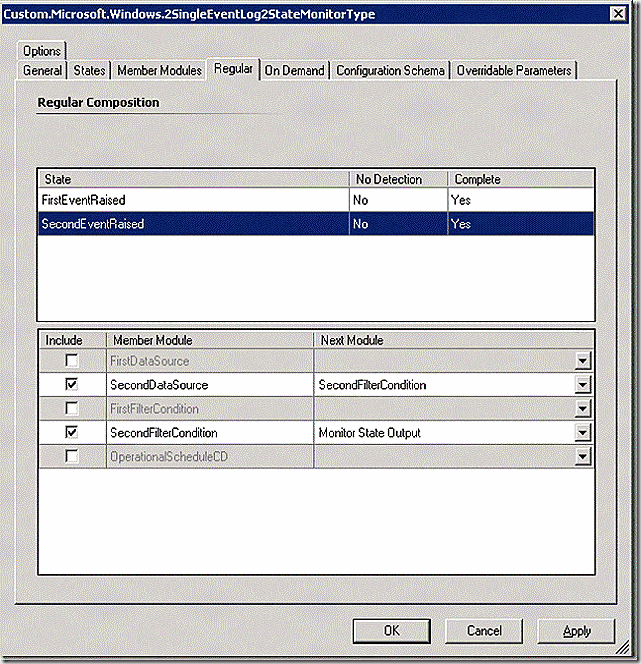Screen dimensions: 641x664
Task: Check Include for OperationalScheduleCD
Action: [72, 456]
